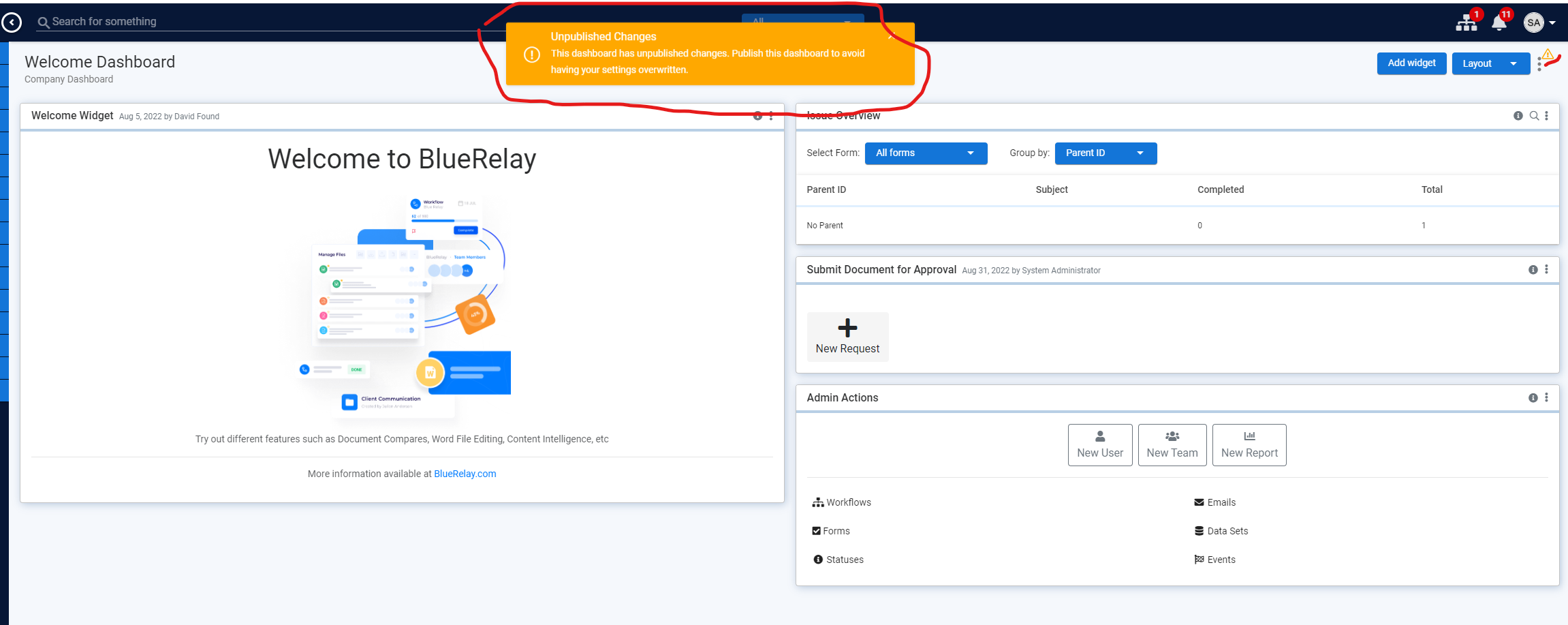Click the Welcome to BlueRelay illustration image
The height and width of the screenshot is (625, 1568).
[402, 308]
